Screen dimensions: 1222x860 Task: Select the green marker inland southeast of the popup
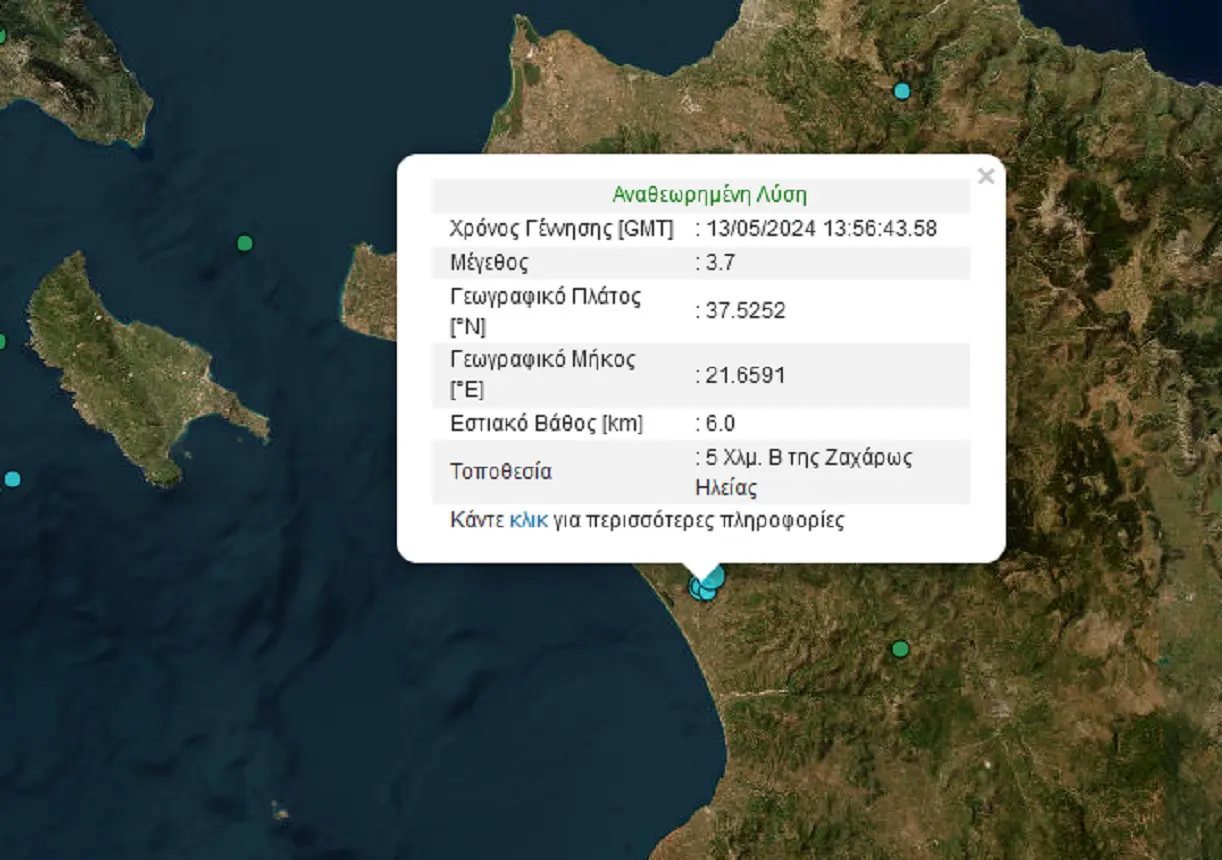[x=900, y=649]
